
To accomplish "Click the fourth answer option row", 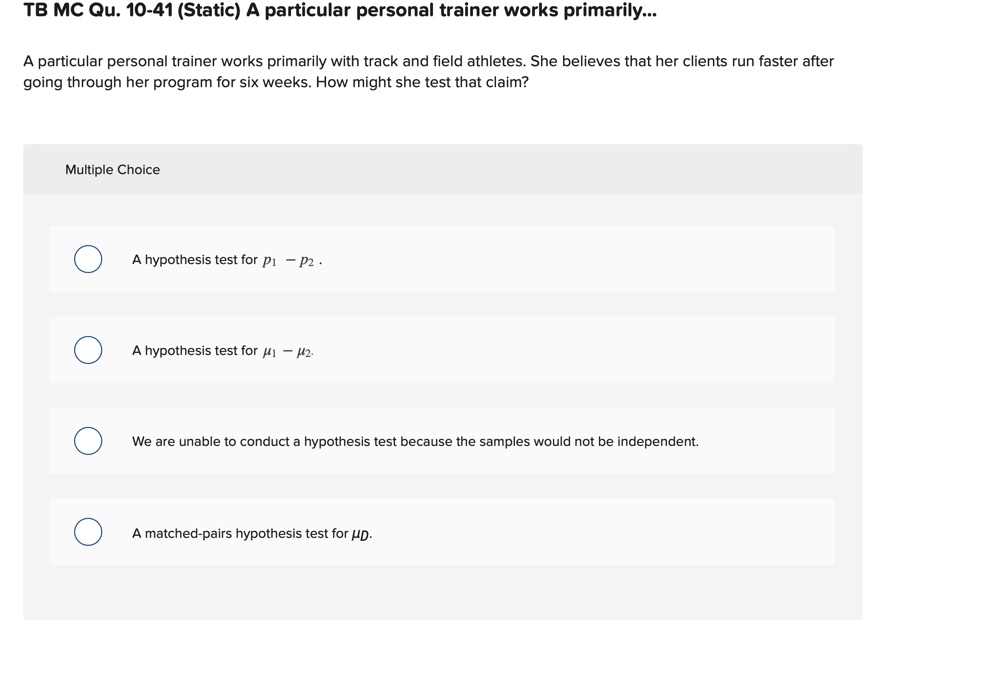I will pos(442,532).
